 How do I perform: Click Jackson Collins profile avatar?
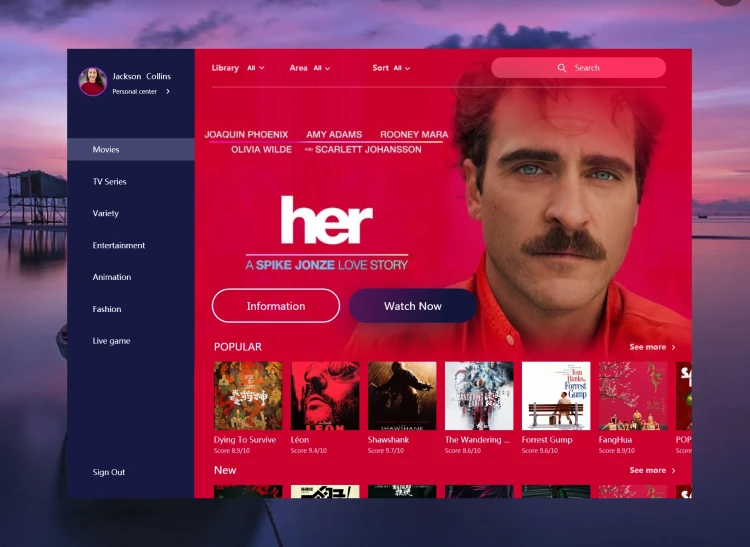point(92,81)
